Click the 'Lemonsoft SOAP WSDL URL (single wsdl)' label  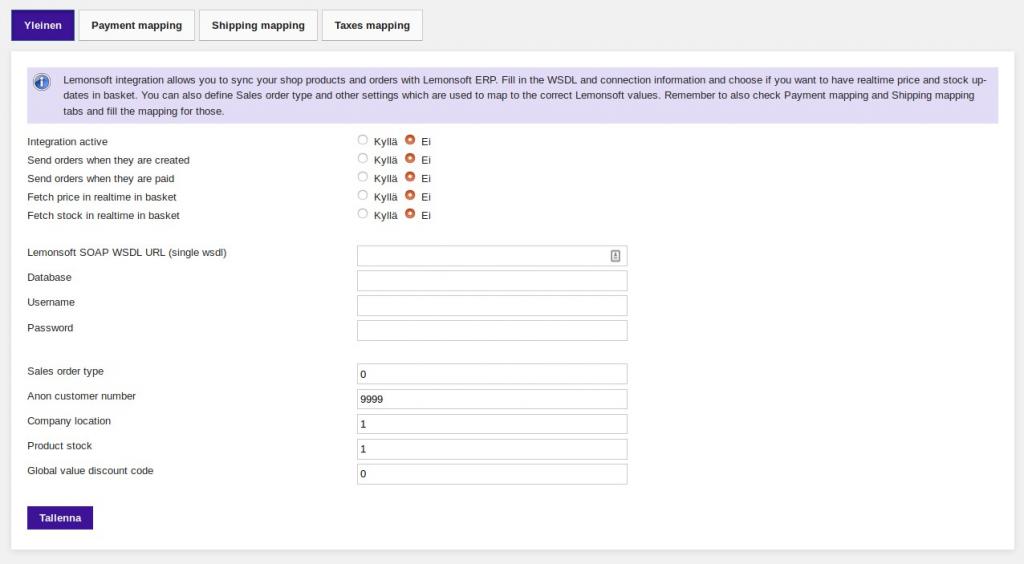click(x=127, y=253)
